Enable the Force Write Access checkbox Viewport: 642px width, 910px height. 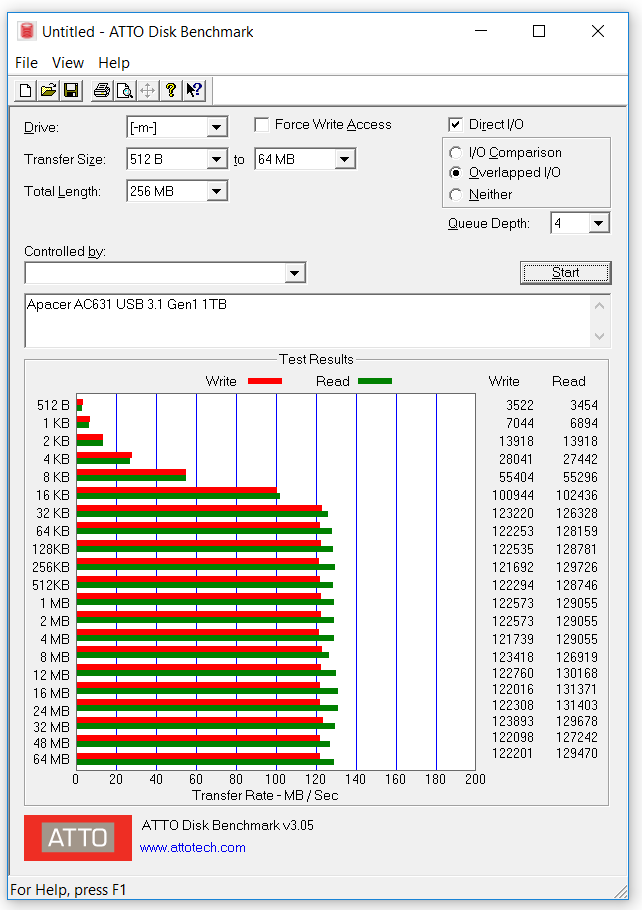[262, 125]
